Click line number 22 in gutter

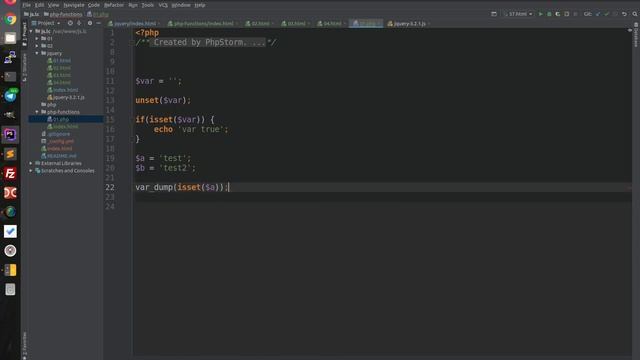point(110,187)
